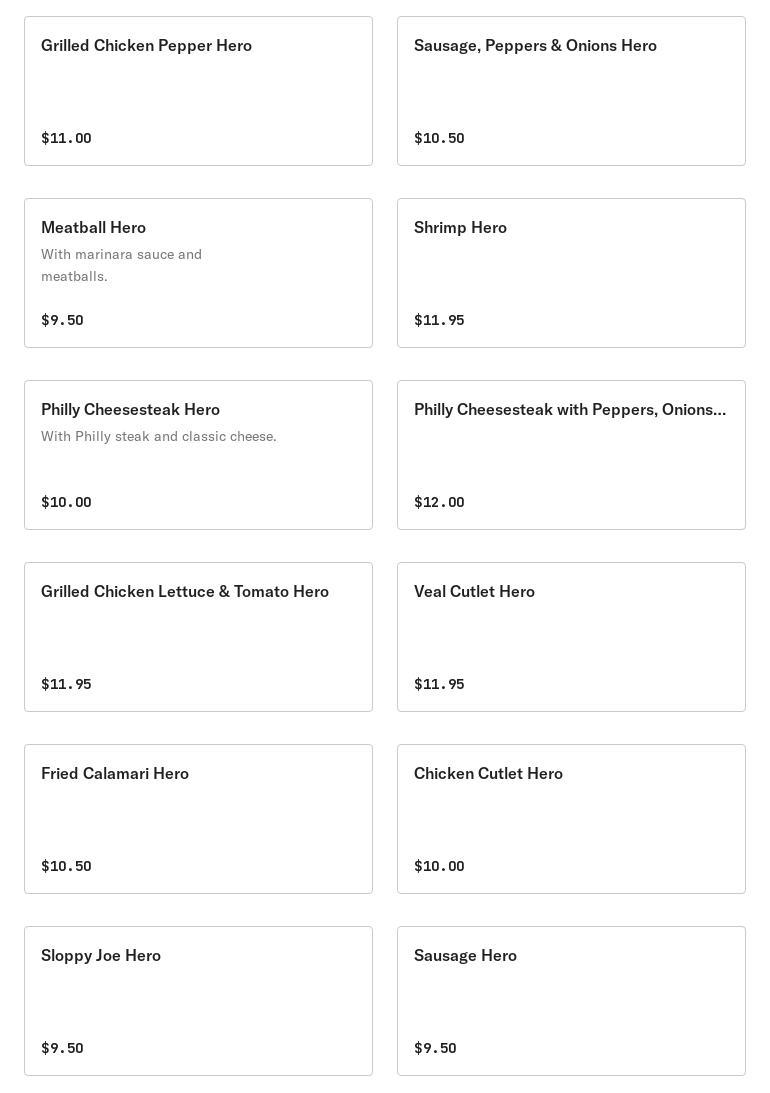
Task: Select the Philly Cheesesteak Hero item
Action: [x=199, y=455]
